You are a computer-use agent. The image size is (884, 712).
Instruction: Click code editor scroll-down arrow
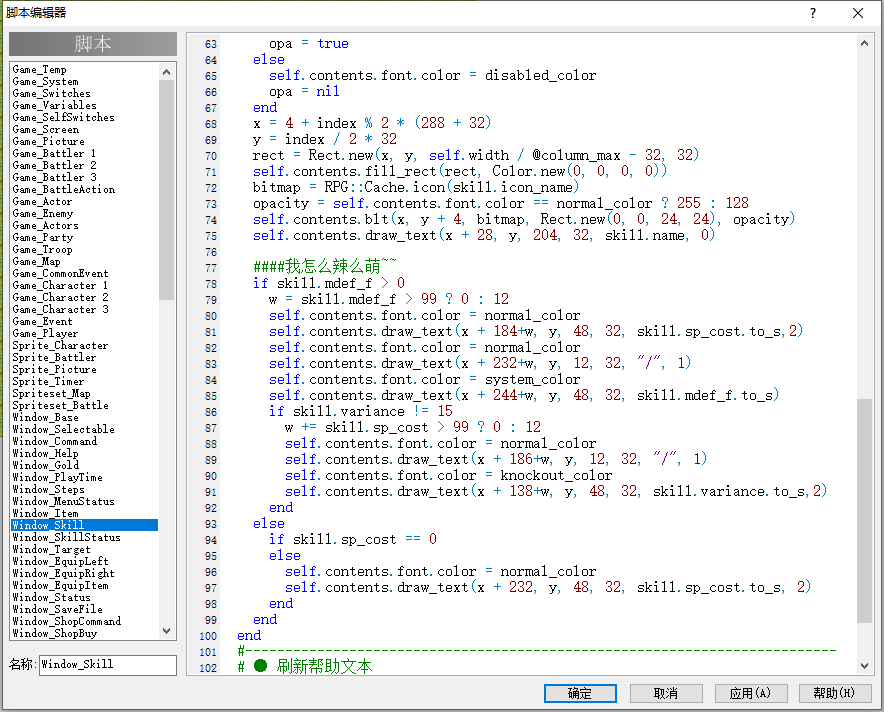click(x=864, y=666)
